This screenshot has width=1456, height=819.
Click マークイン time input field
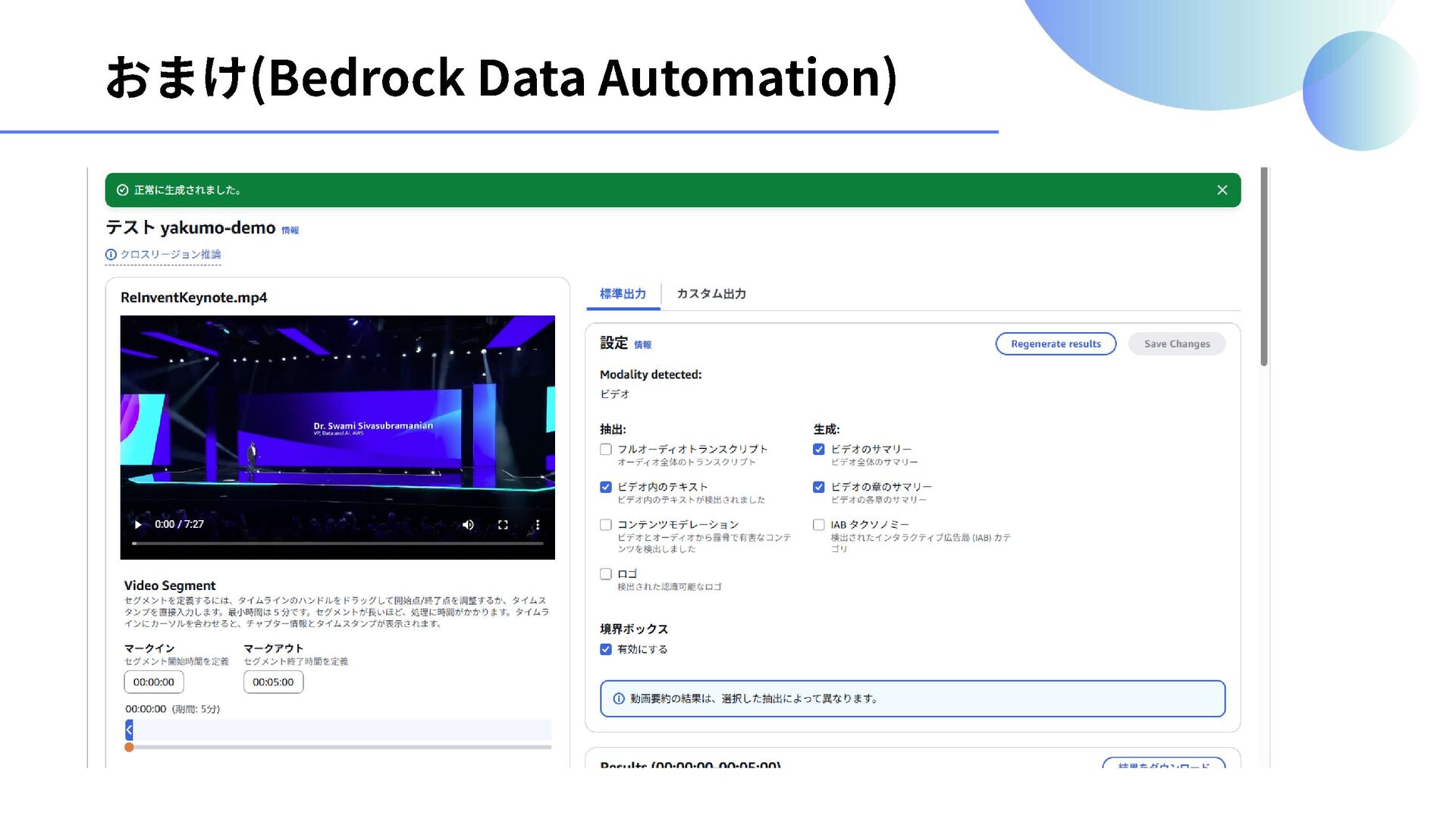click(x=154, y=682)
